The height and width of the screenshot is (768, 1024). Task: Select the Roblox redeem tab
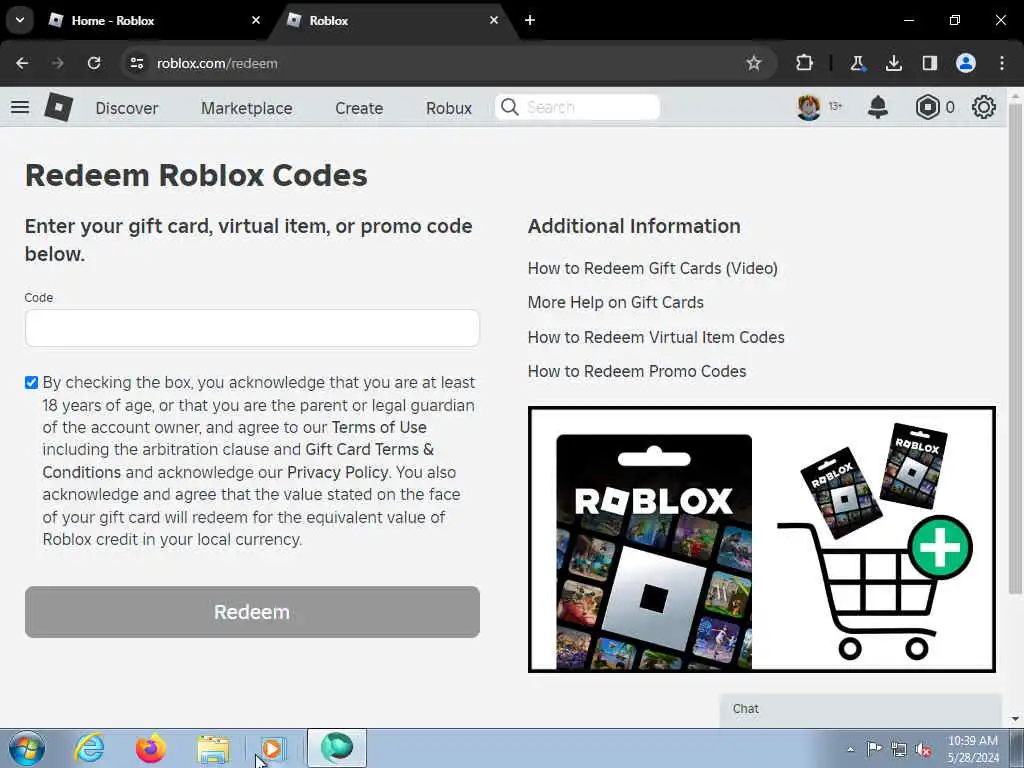point(392,20)
